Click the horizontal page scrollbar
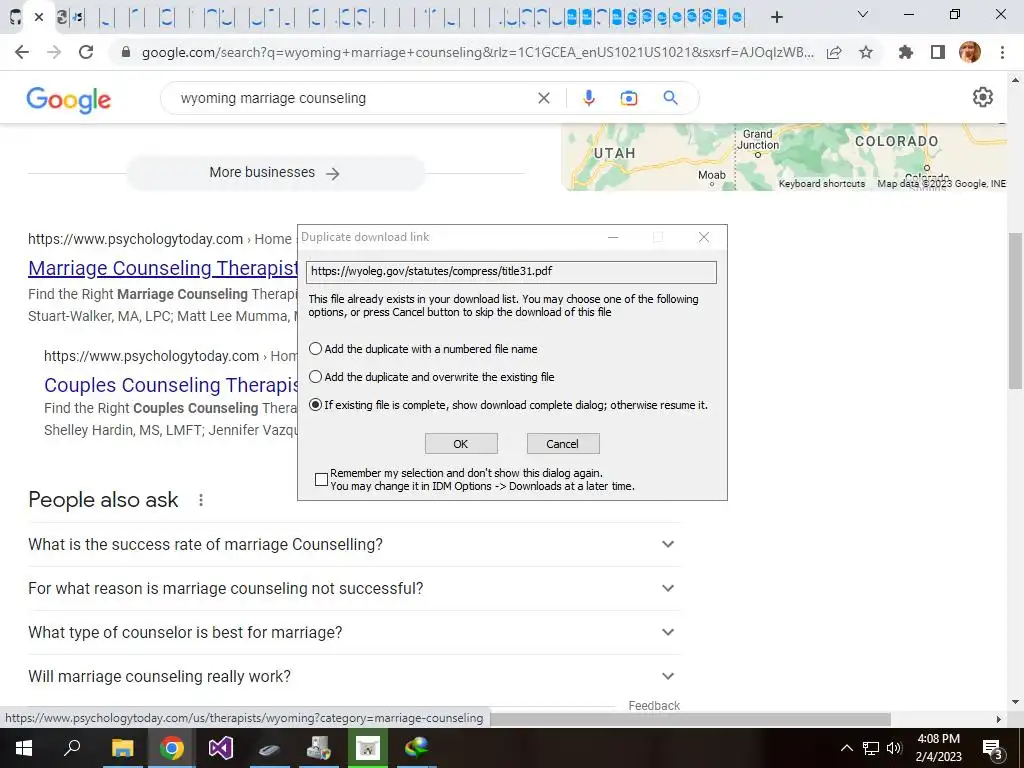 690,719
